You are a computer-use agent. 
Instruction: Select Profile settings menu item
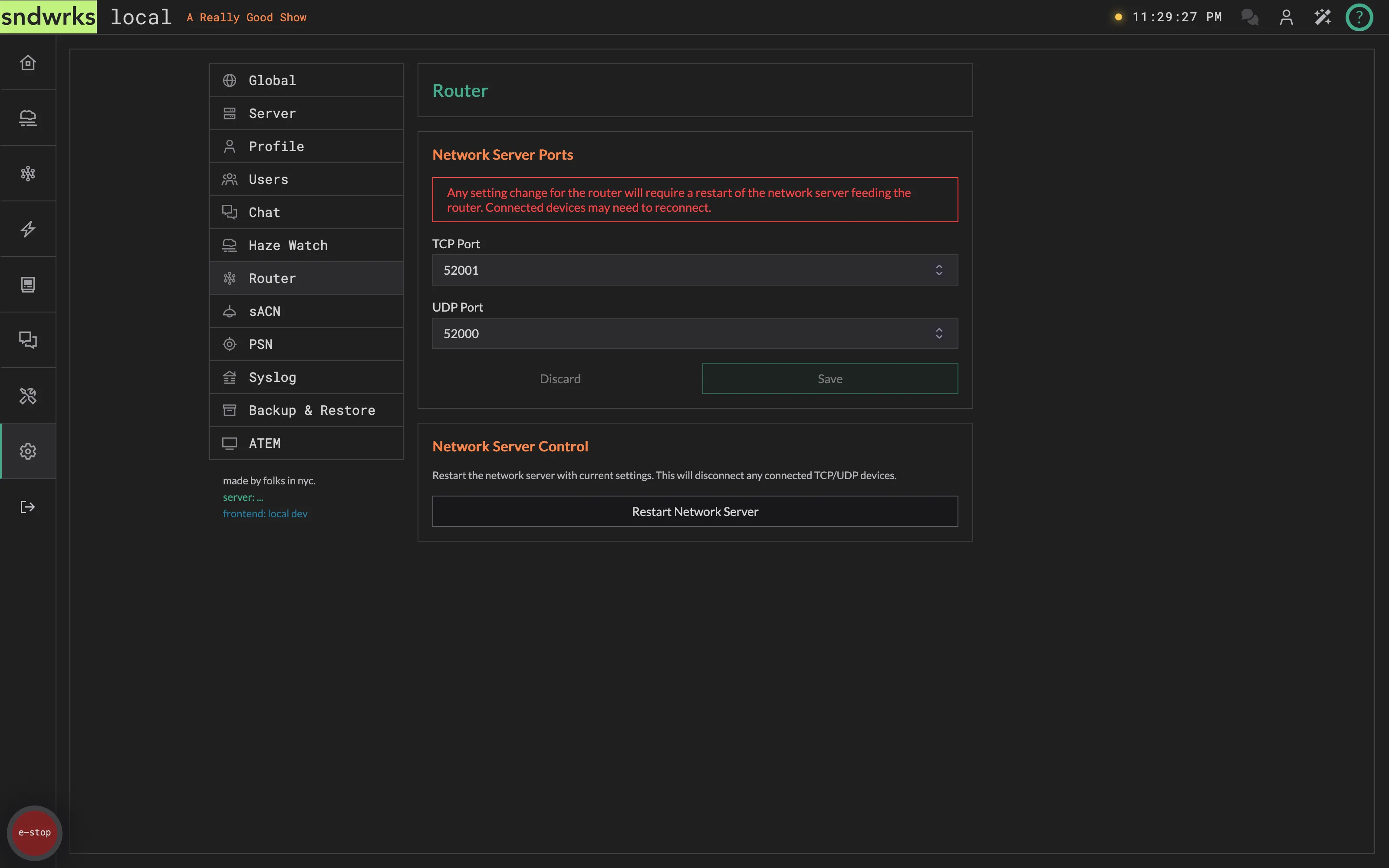(306, 146)
